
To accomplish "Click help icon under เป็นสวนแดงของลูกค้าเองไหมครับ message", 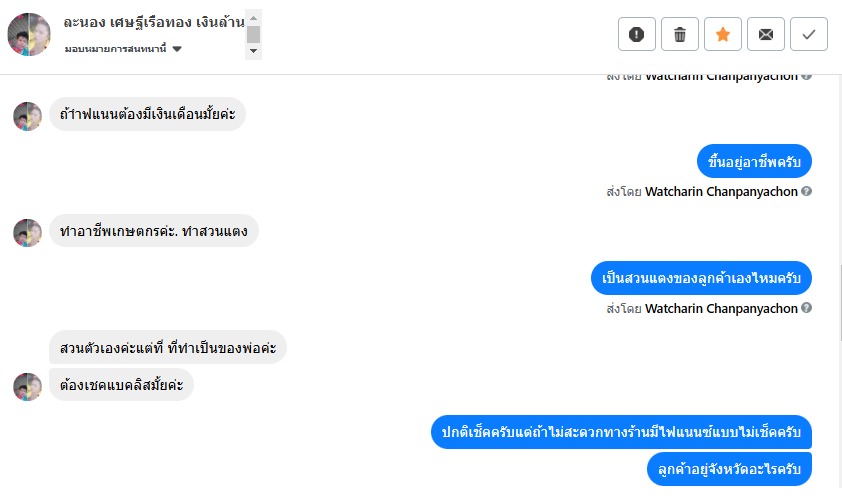I will [x=806, y=309].
